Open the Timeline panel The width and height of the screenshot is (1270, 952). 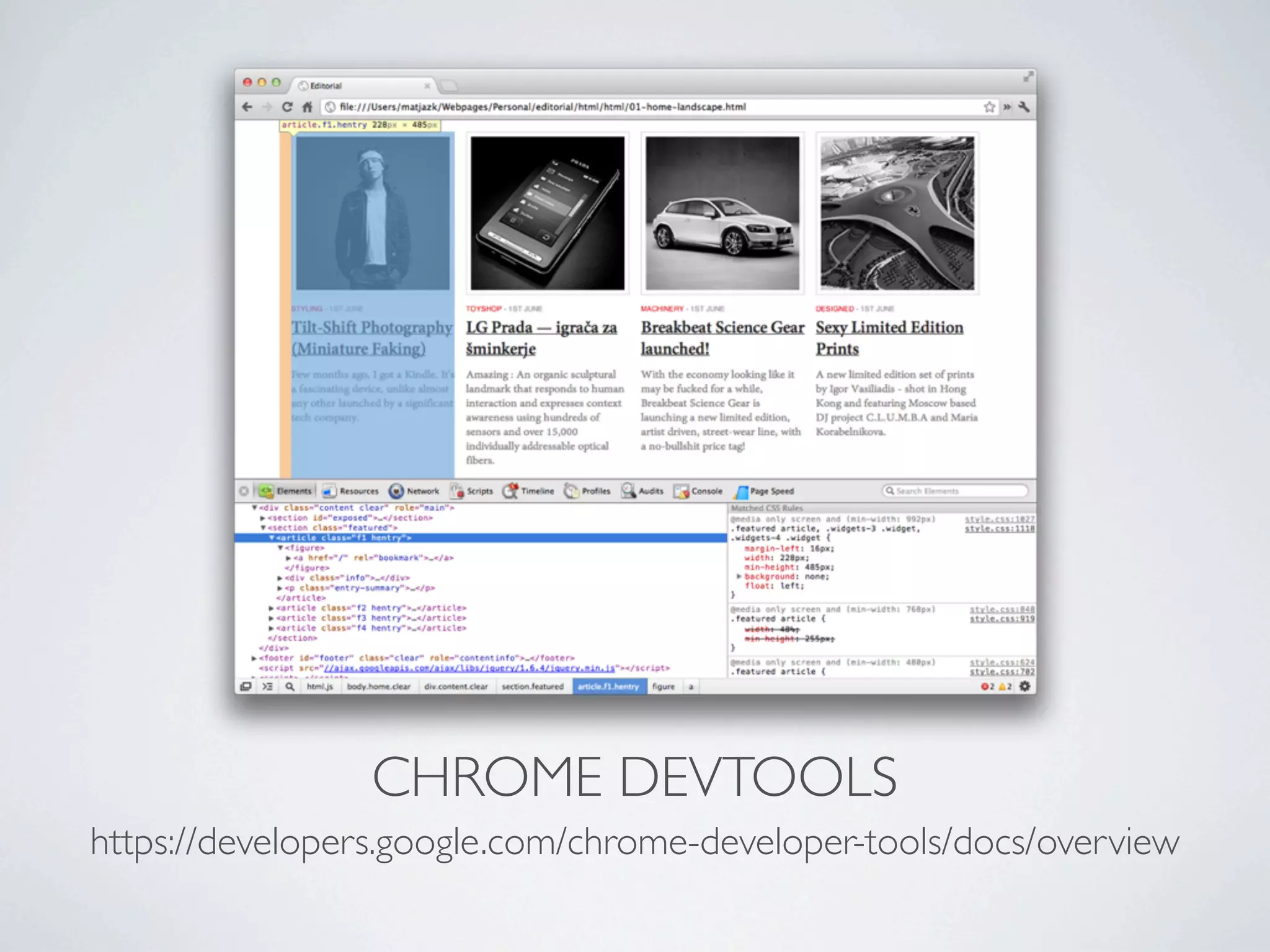[528, 491]
